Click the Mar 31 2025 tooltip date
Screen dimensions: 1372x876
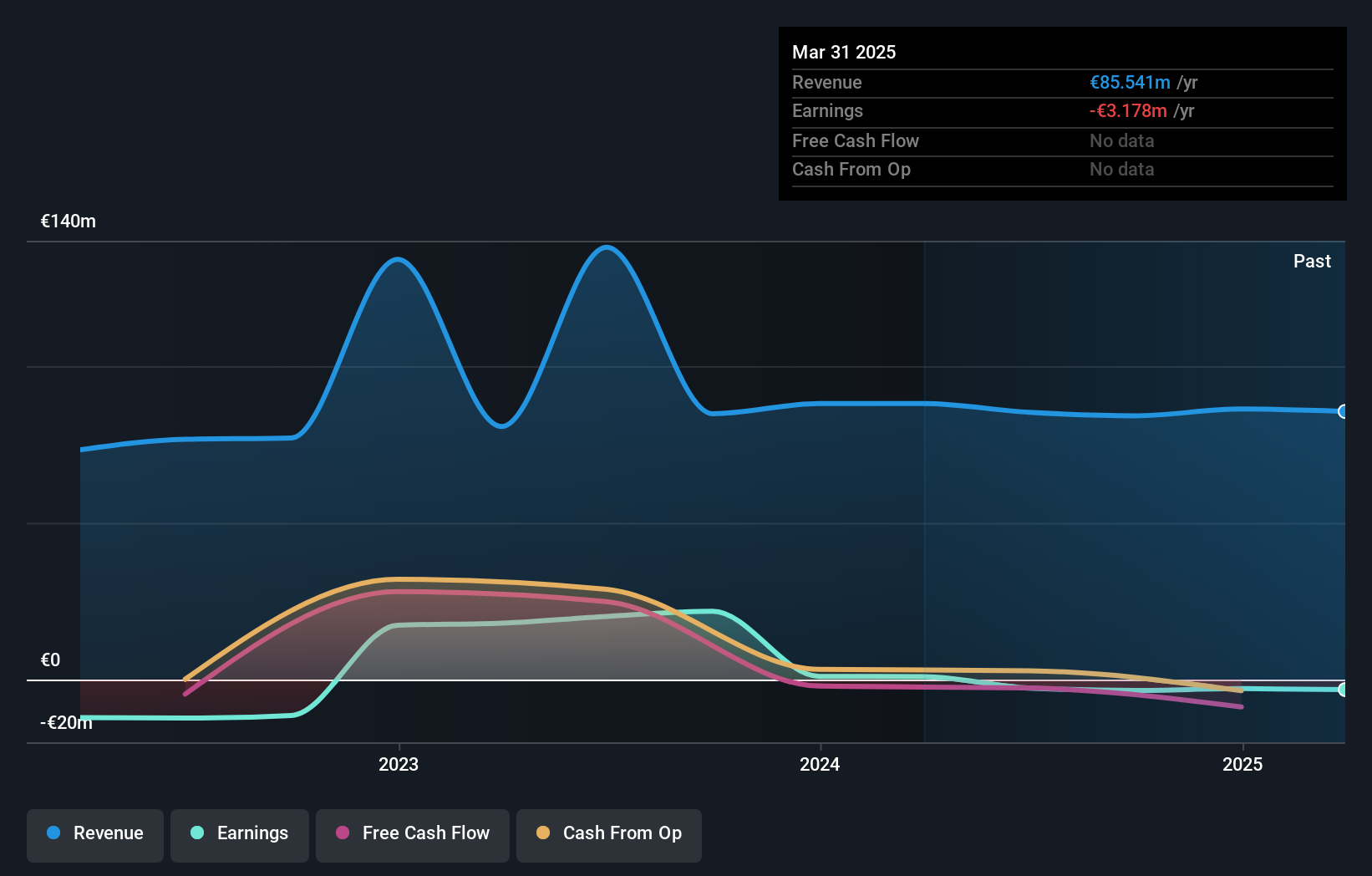point(844,53)
